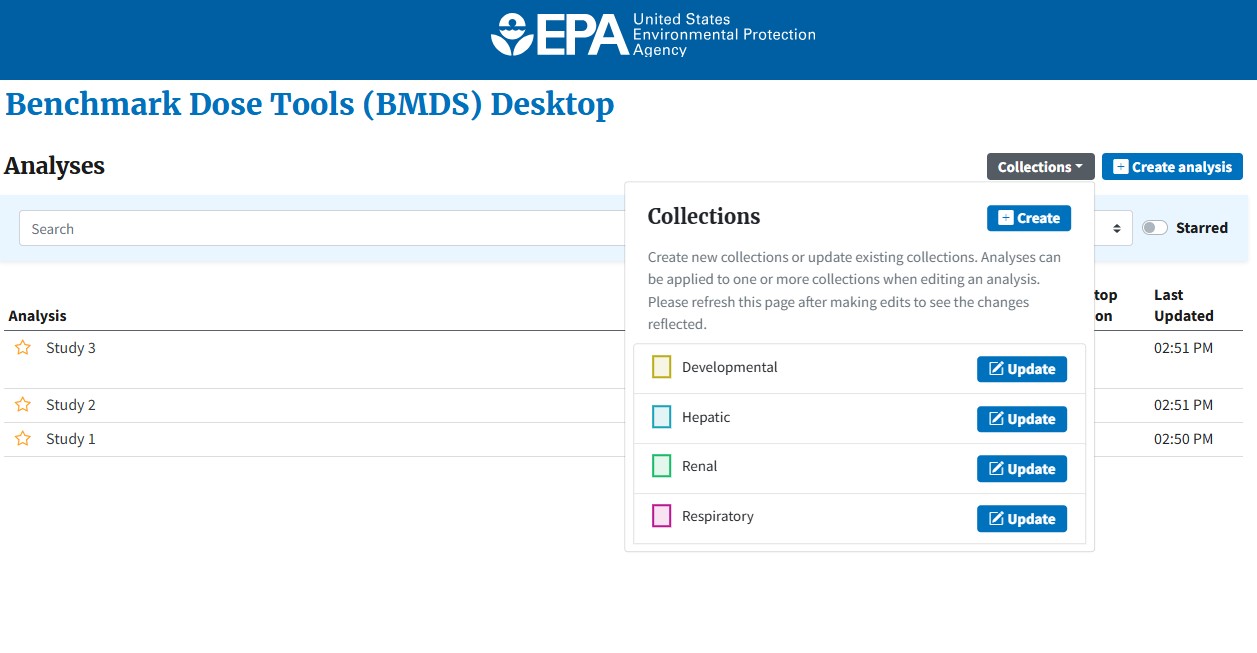The width and height of the screenshot is (1257, 653).
Task: Click Study 3's 02:51 PM timestamp
Action: [1183, 348]
